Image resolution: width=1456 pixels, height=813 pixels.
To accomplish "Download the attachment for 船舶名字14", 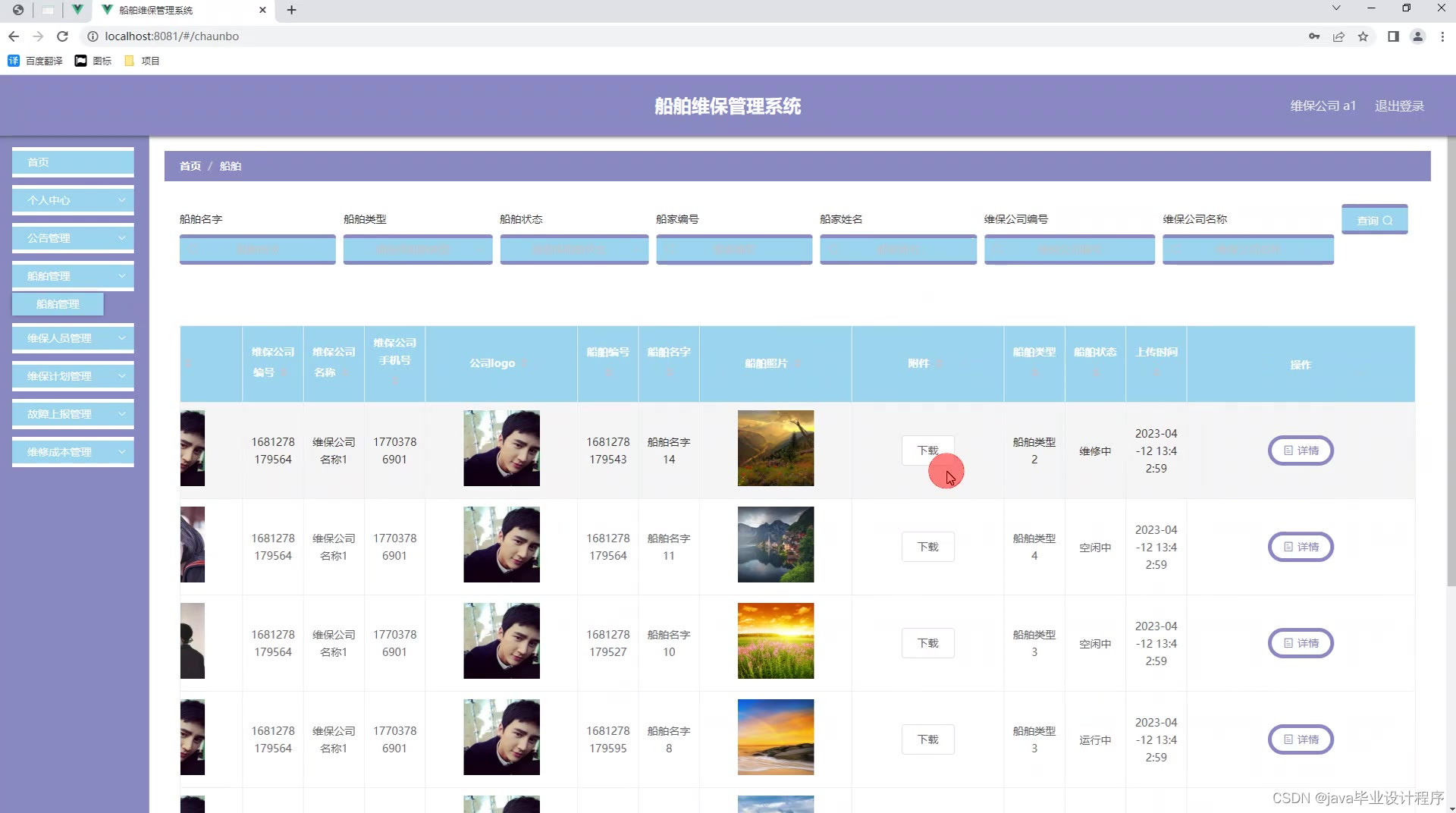I will tap(927, 450).
